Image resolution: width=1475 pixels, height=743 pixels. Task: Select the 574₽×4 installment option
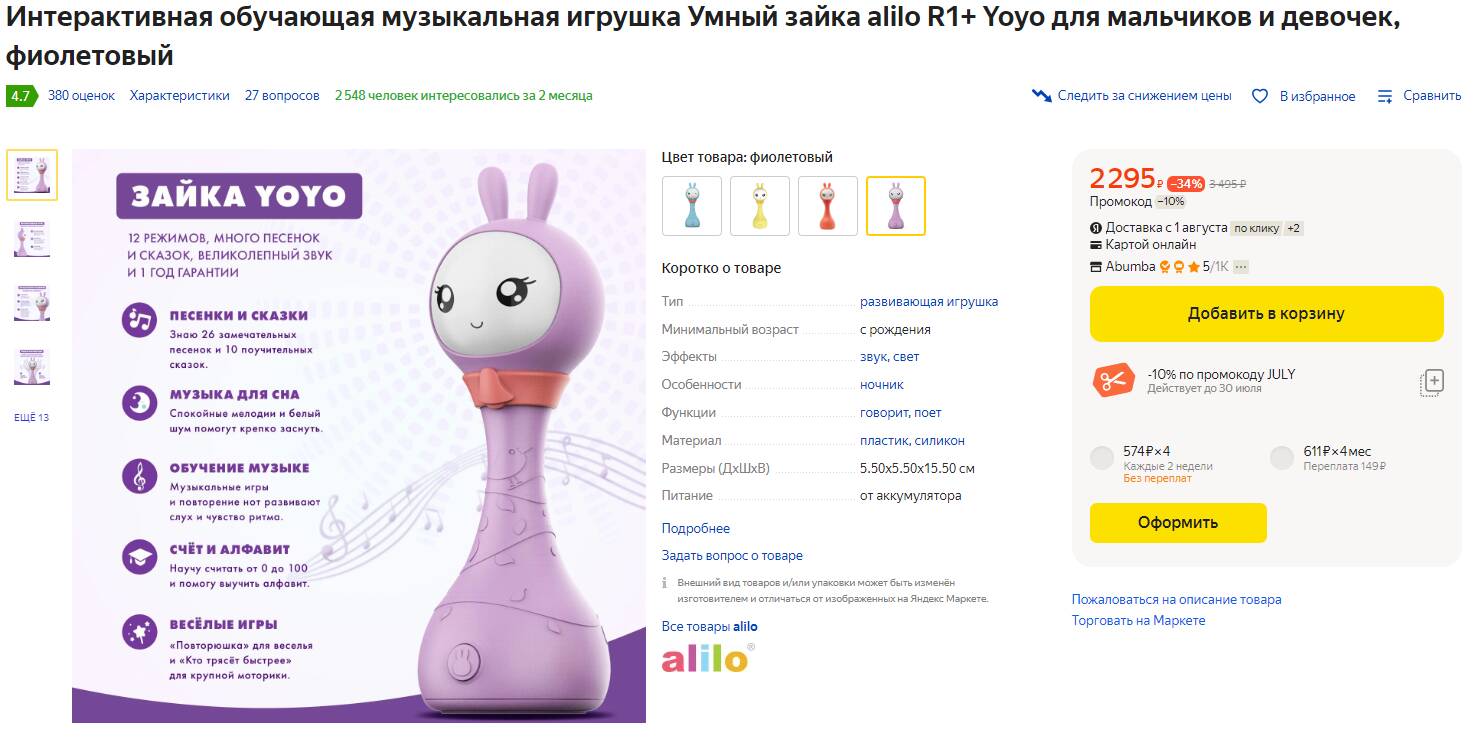[x=1102, y=458]
